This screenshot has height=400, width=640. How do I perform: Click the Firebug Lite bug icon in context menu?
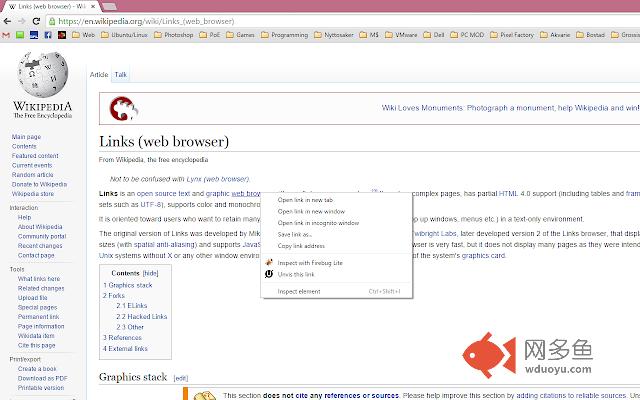click(x=269, y=262)
